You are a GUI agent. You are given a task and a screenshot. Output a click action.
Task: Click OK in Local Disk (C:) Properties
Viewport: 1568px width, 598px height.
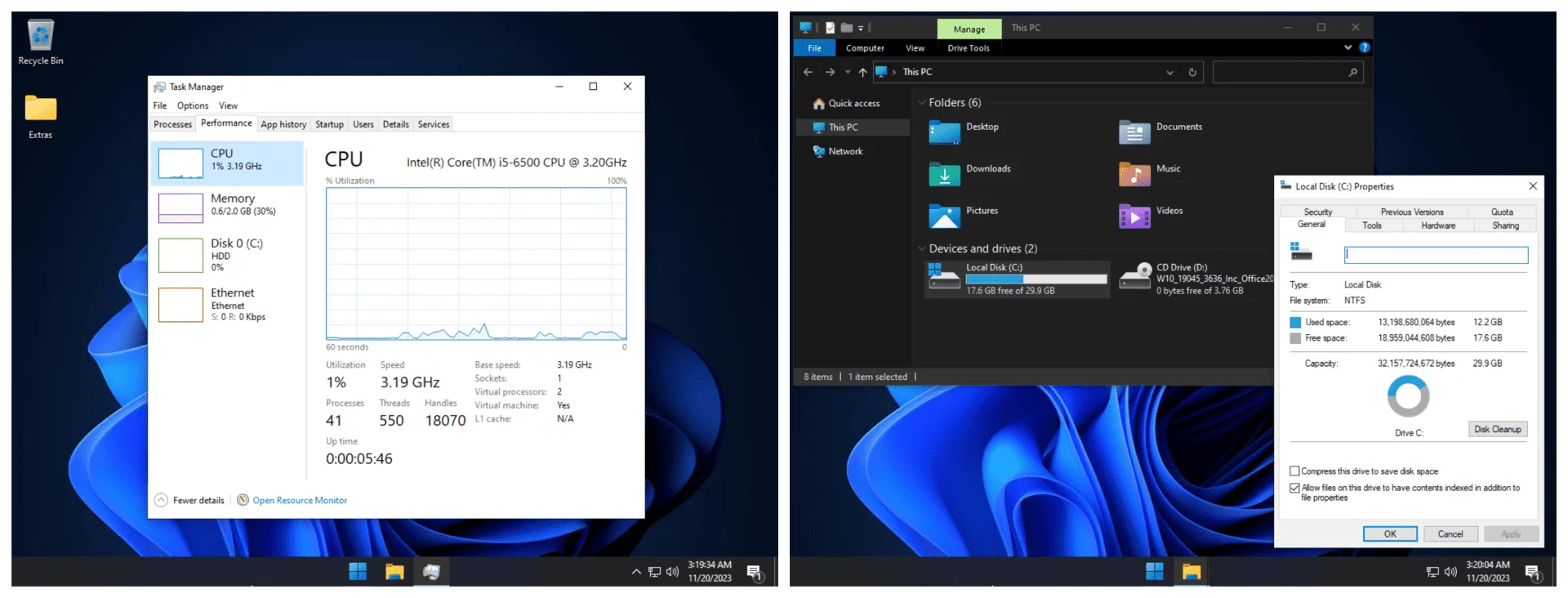click(x=1390, y=533)
